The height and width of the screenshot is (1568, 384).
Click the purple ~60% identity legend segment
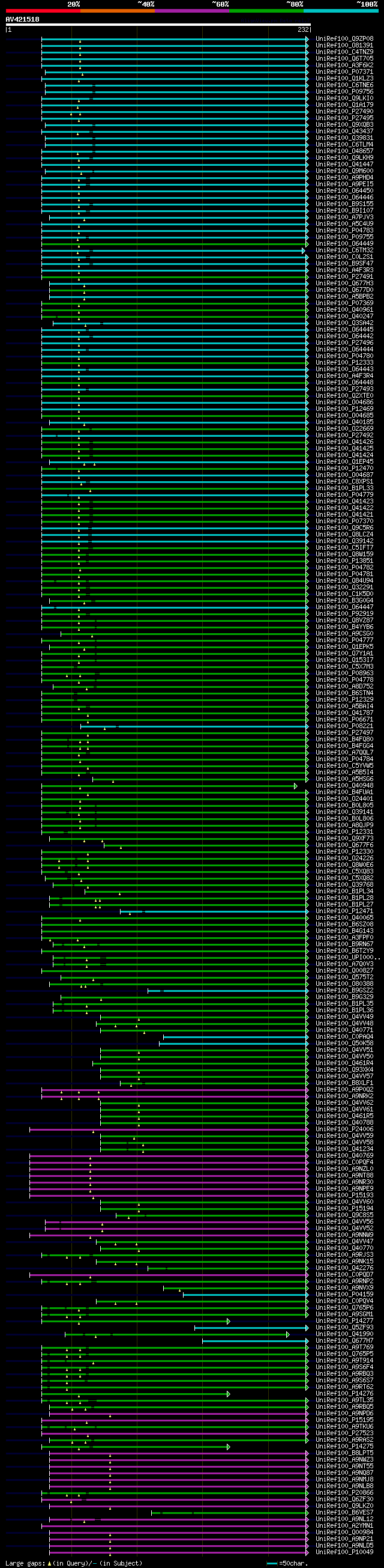click(192, 10)
